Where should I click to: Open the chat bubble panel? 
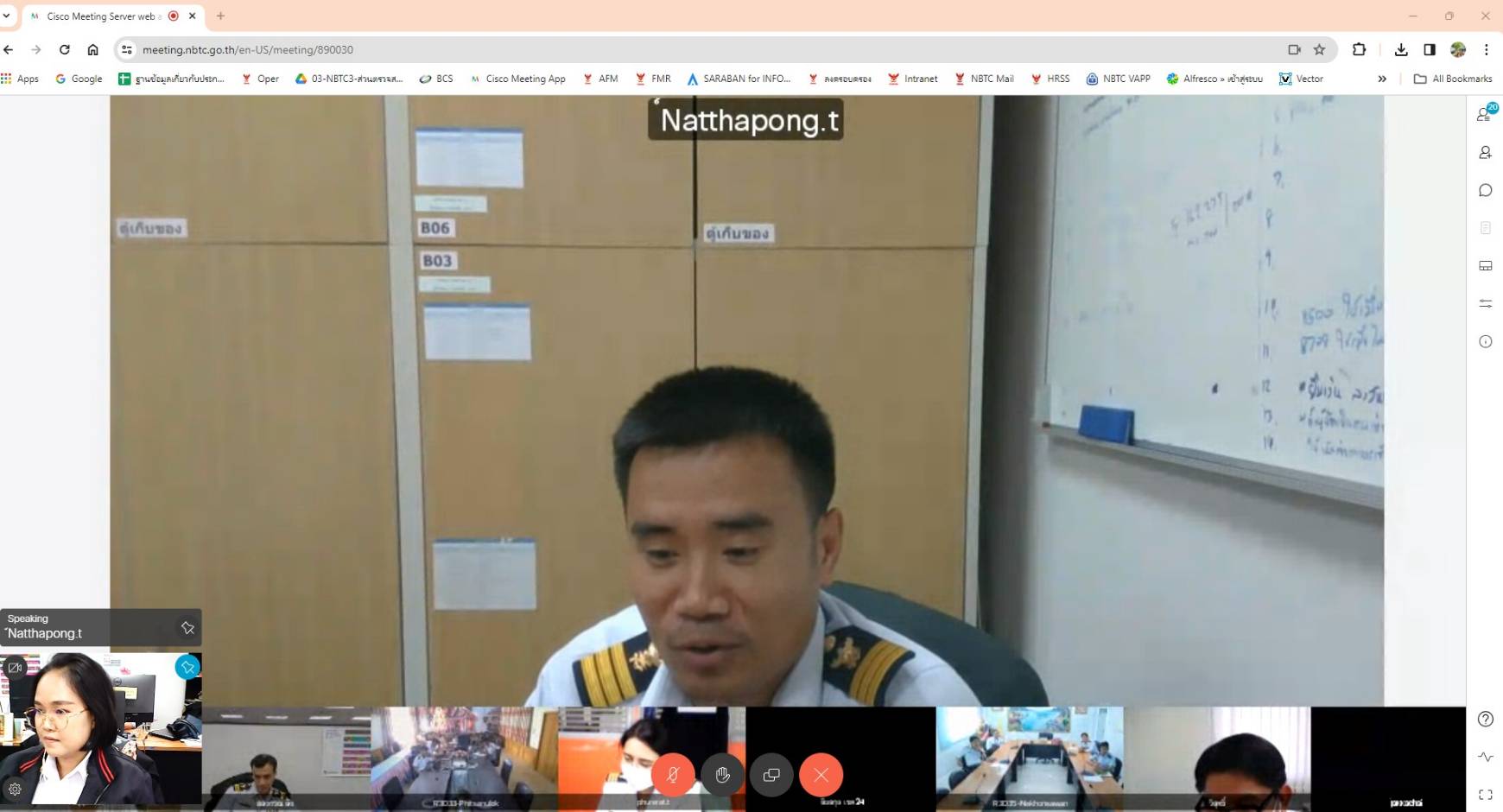[1485, 190]
